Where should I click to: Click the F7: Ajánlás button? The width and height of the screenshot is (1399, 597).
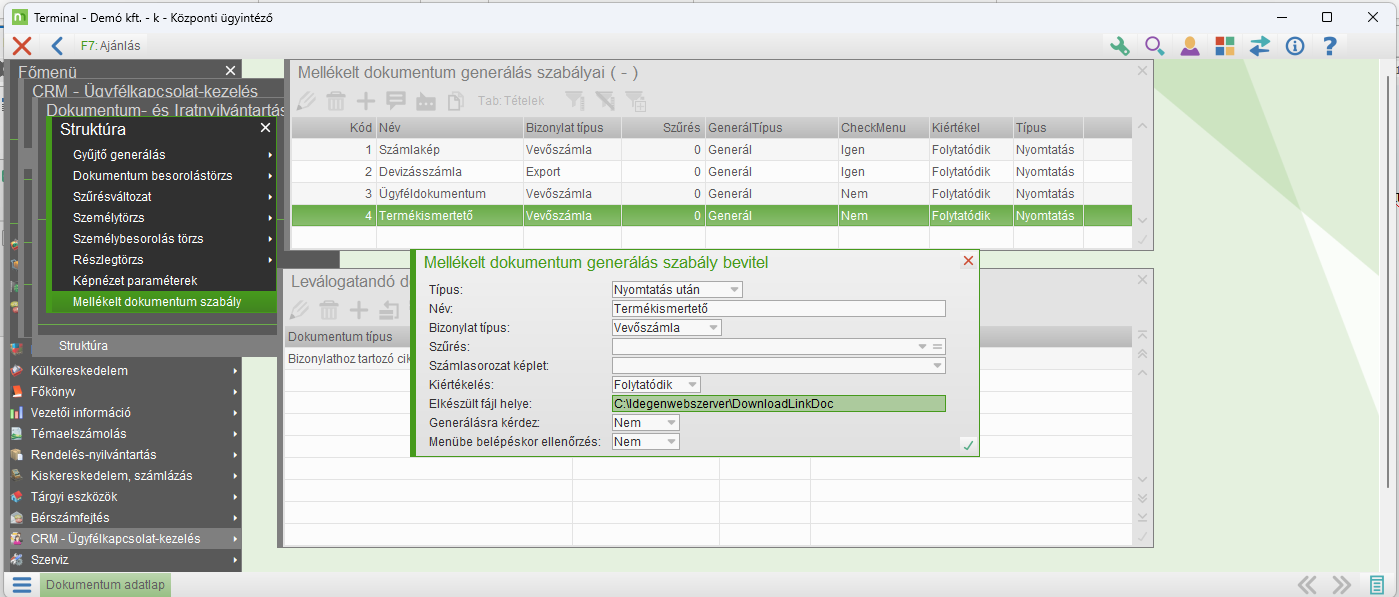[110, 46]
